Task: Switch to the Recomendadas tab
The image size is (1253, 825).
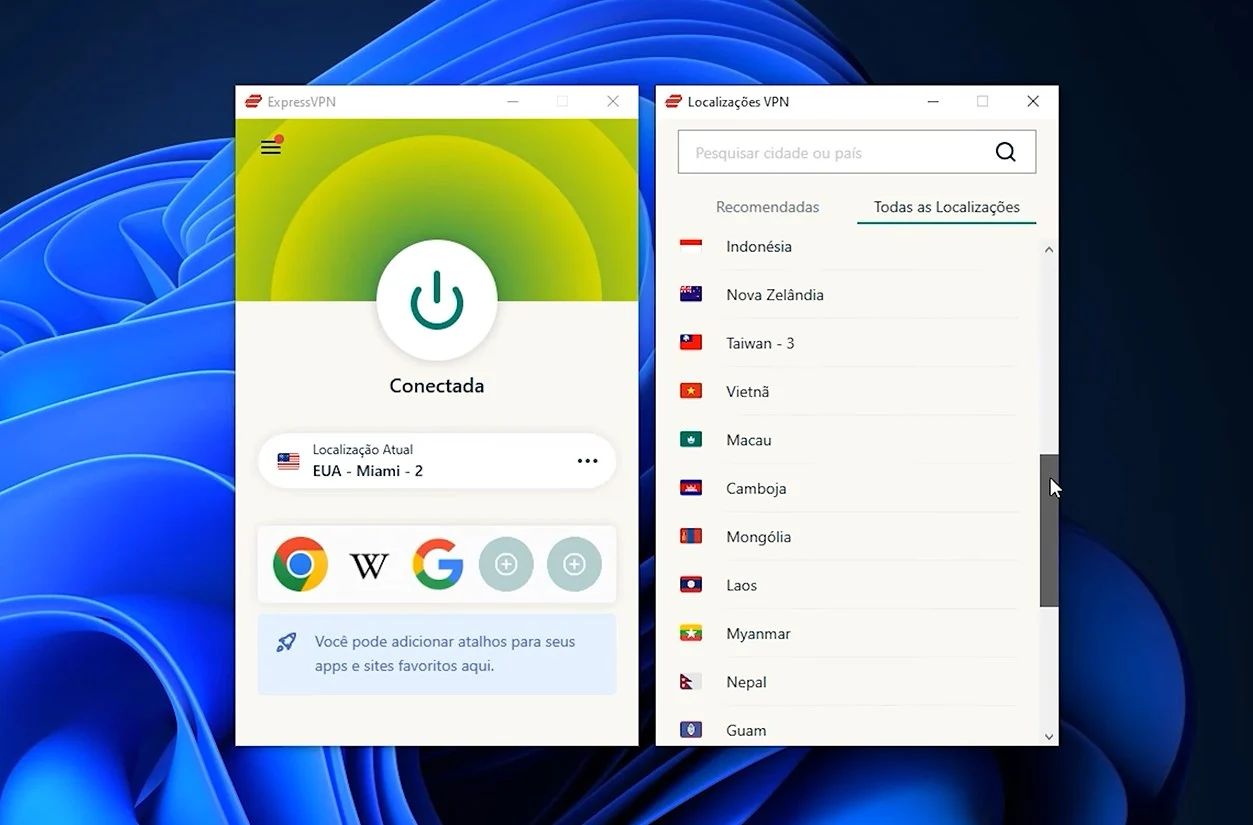Action: 767,207
